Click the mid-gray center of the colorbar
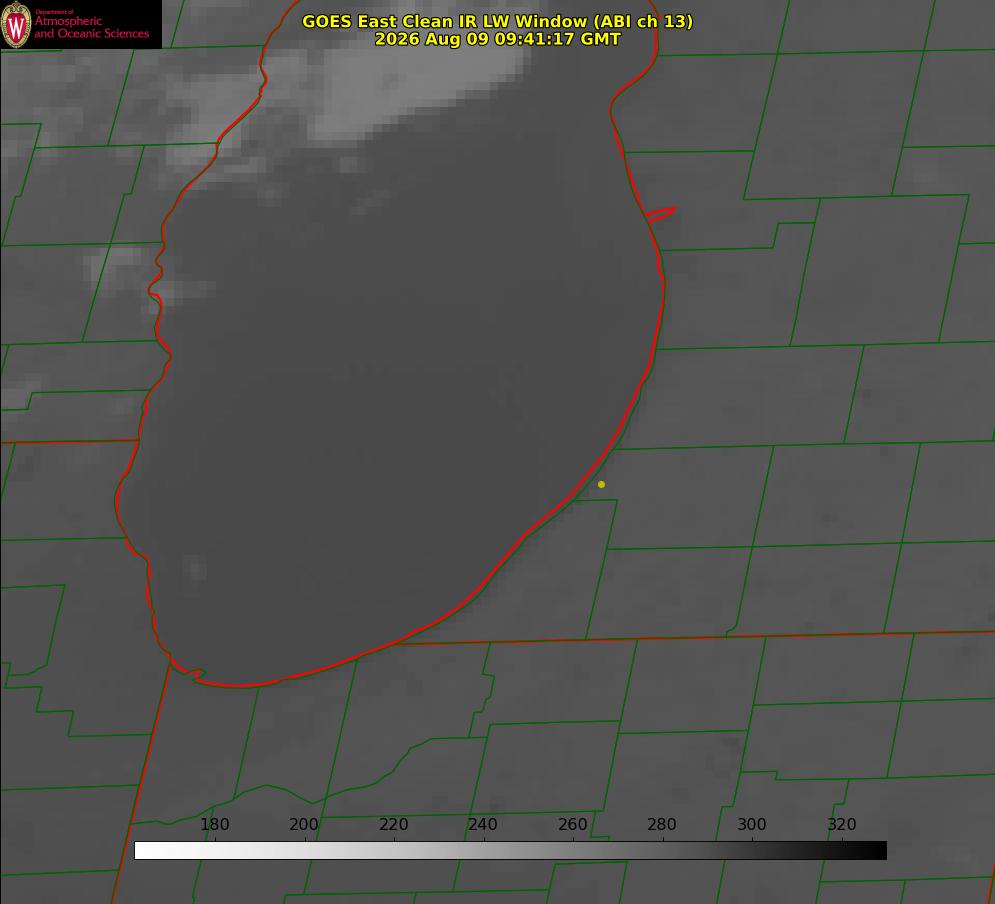 point(510,851)
